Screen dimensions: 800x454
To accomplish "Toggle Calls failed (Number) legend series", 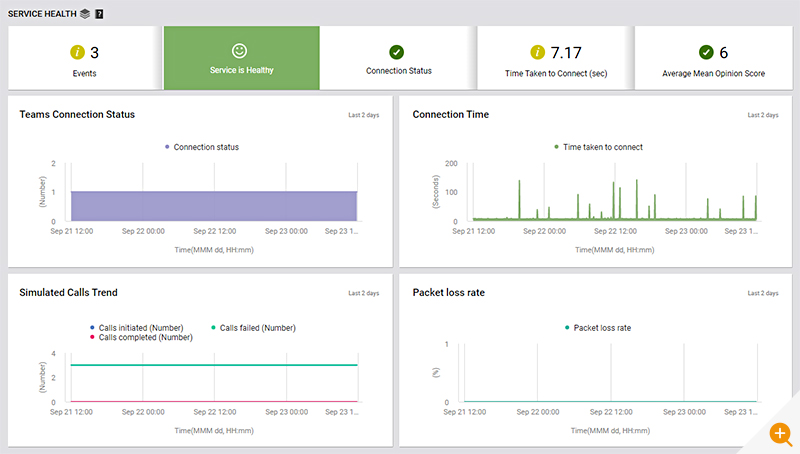I will [253, 327].
